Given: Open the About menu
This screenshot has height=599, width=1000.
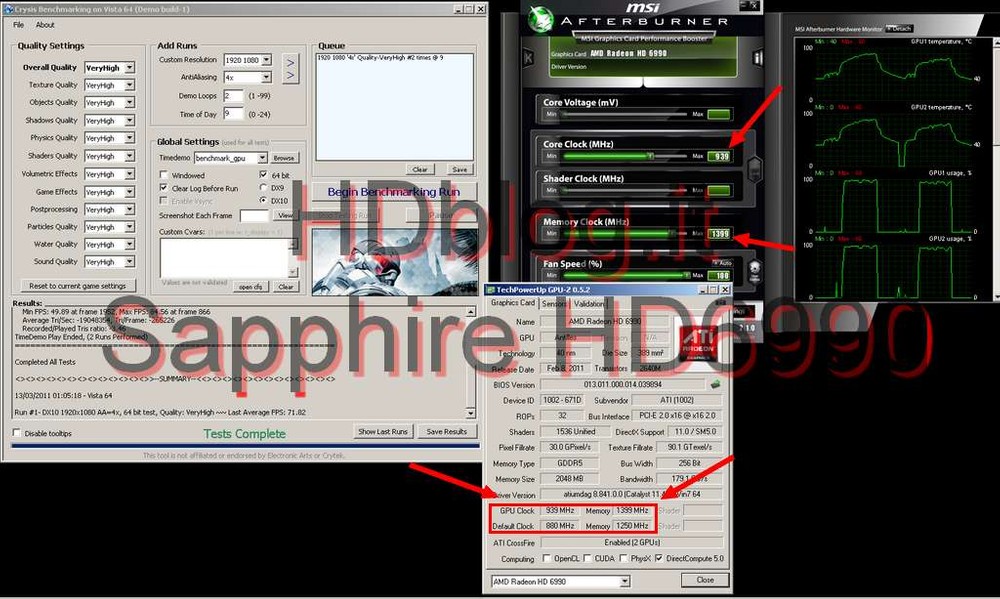Looking at the screenshot, I should coord(45,25).
